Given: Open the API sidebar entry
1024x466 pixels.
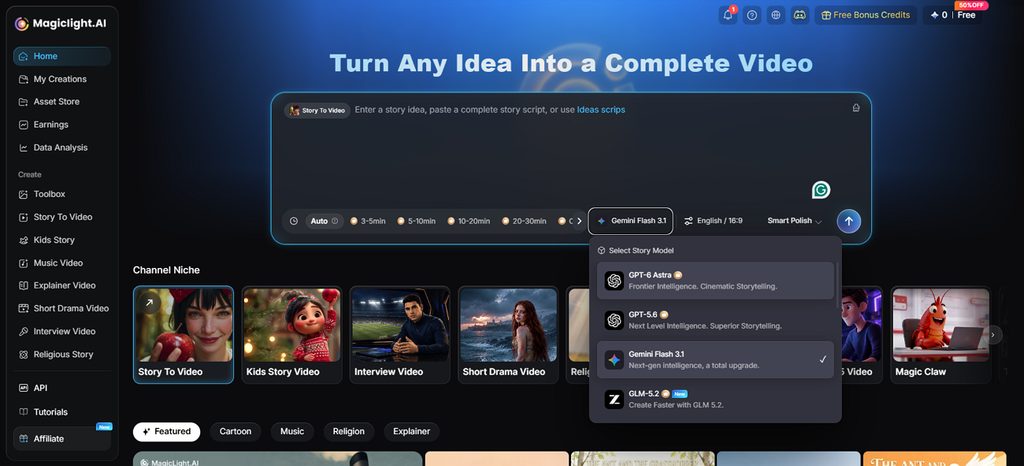Looking at the screenshot, I should tap(62, 388).
